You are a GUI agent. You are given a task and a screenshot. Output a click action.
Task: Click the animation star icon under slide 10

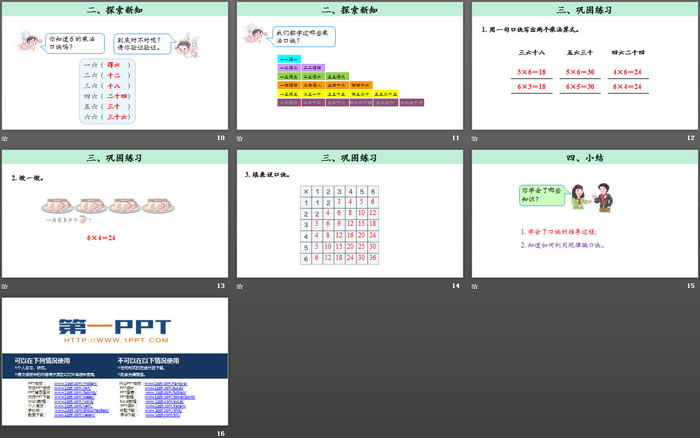click(5, 138)
